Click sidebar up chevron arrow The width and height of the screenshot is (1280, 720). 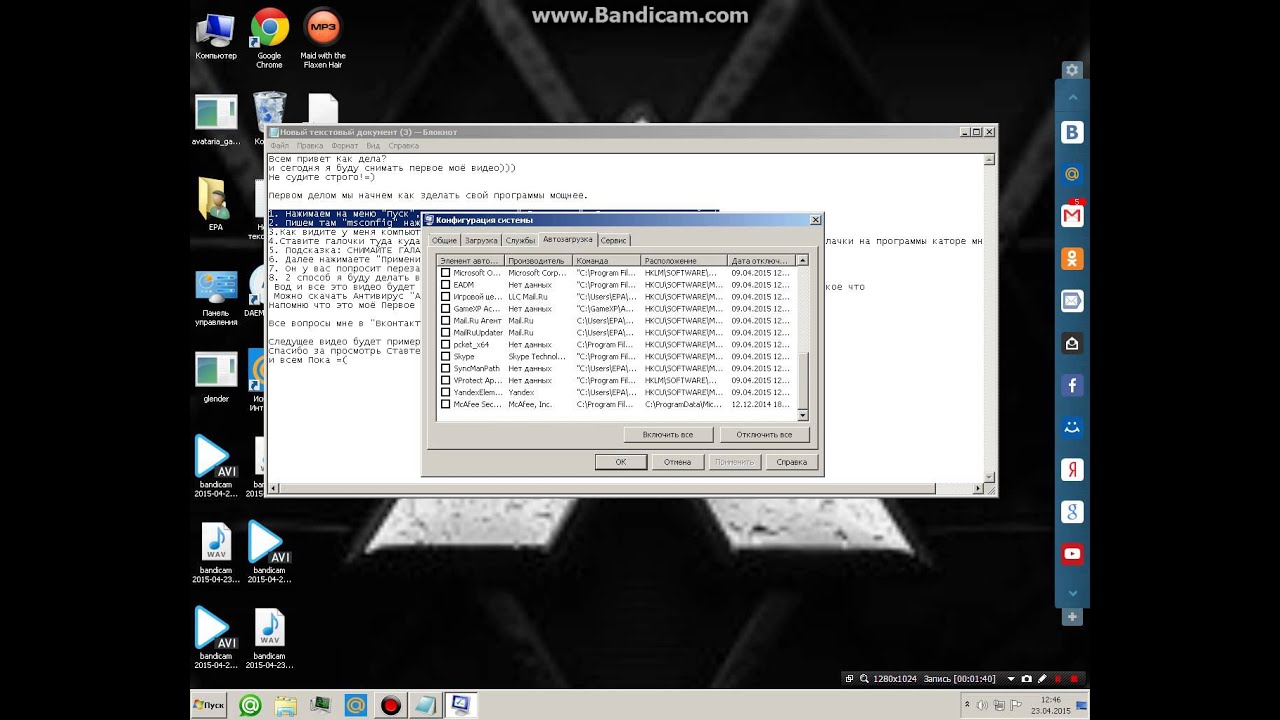pyautogui.click(x=1072, y=98)
